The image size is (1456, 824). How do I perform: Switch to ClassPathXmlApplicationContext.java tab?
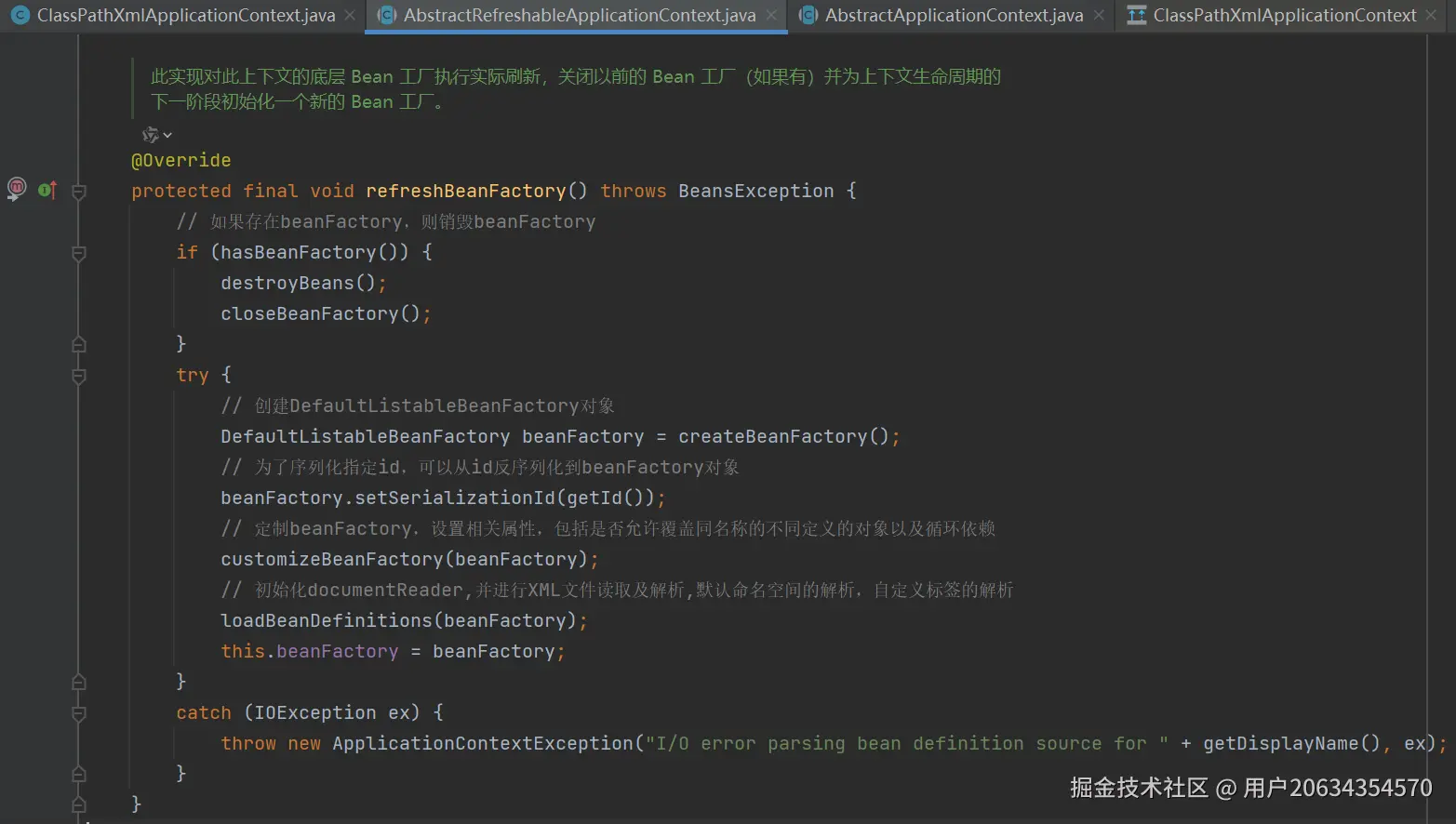185,15
